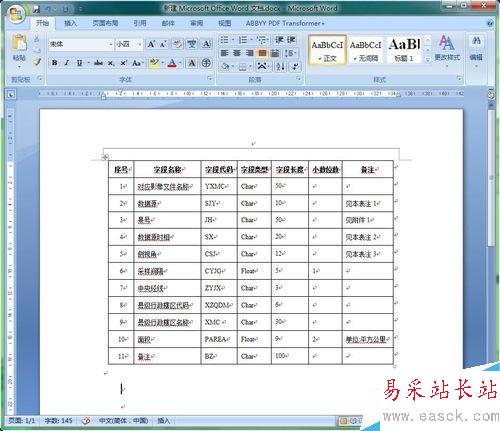Click the table cell containing YXMC

click(x=219, y=186)
